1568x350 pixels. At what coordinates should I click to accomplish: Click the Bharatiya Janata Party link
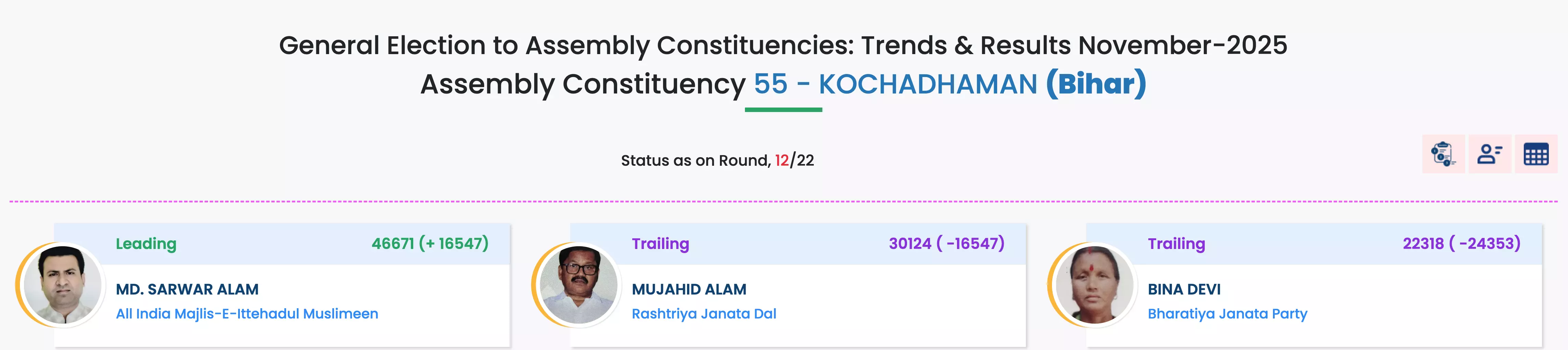click(1227, 313)
